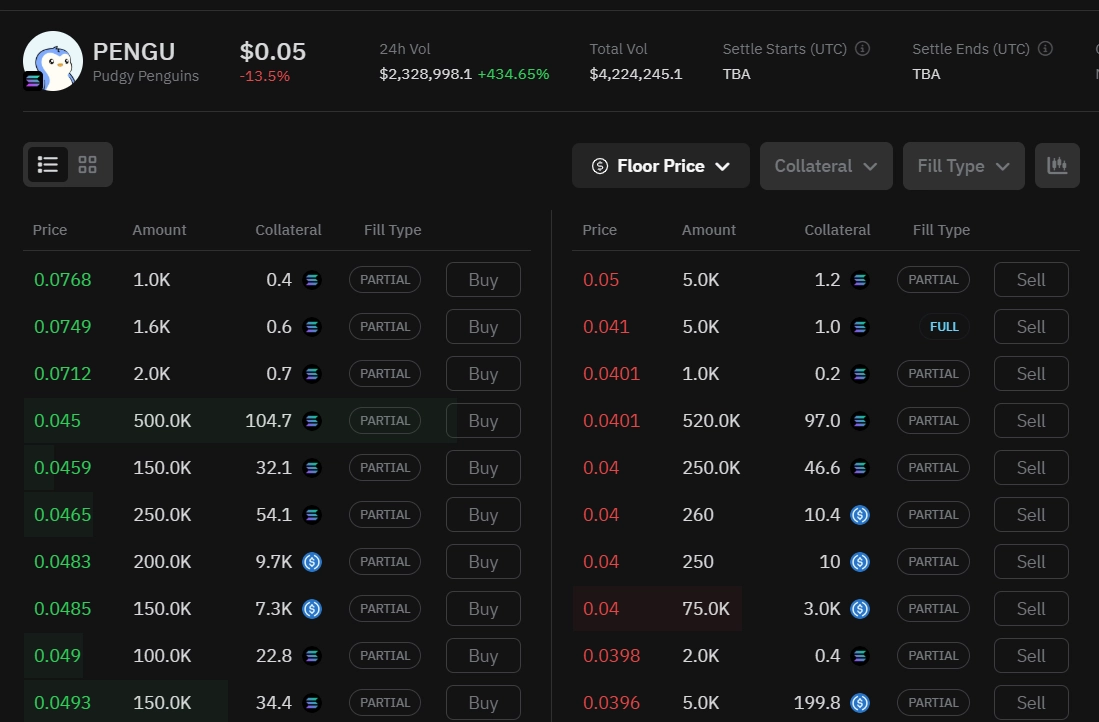Click the -13.5% price change label

(x=264, y=75)
